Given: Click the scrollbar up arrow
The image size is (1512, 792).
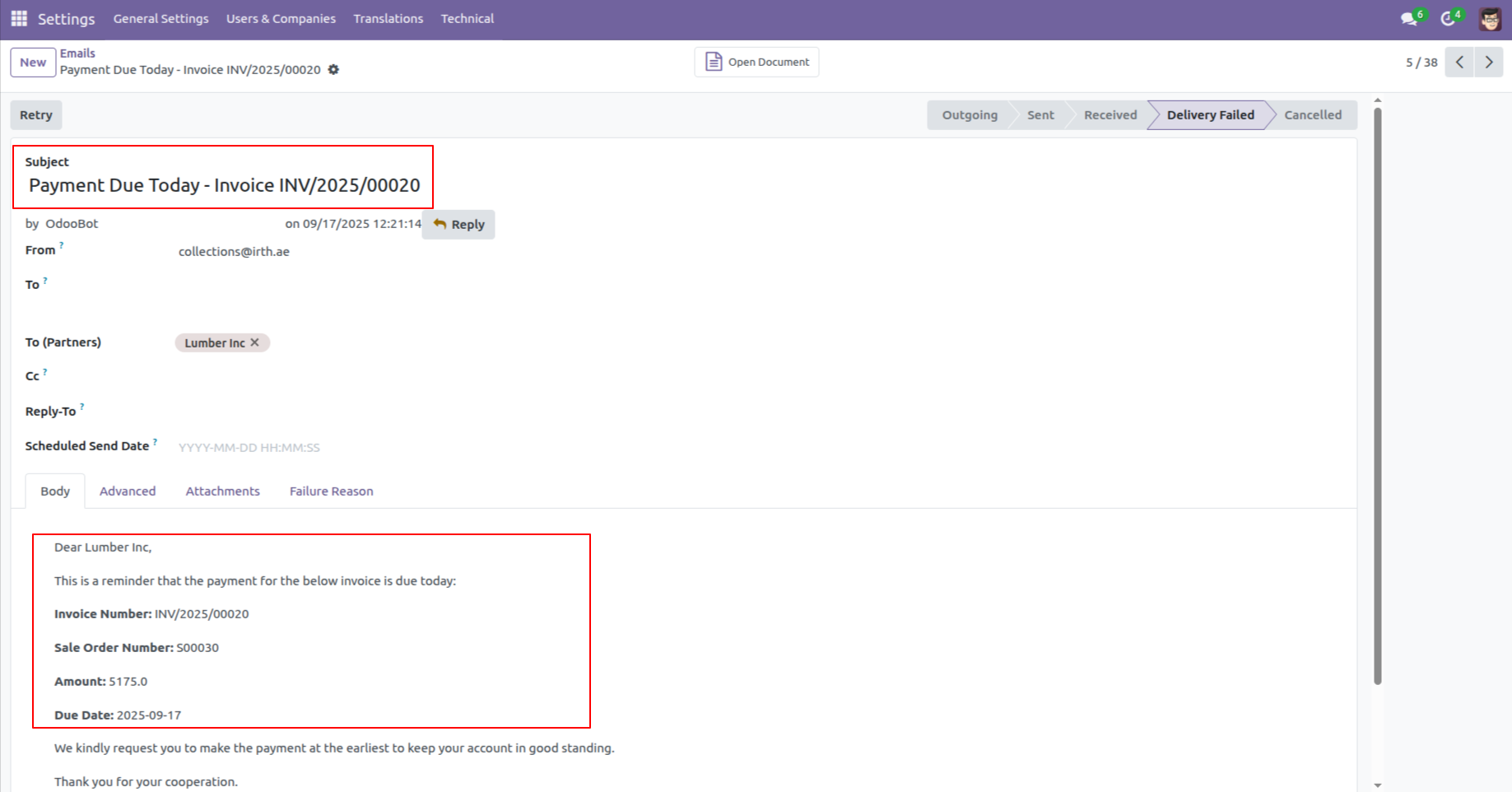Looking at the screenshot, I should click(x=1378, y=100).
